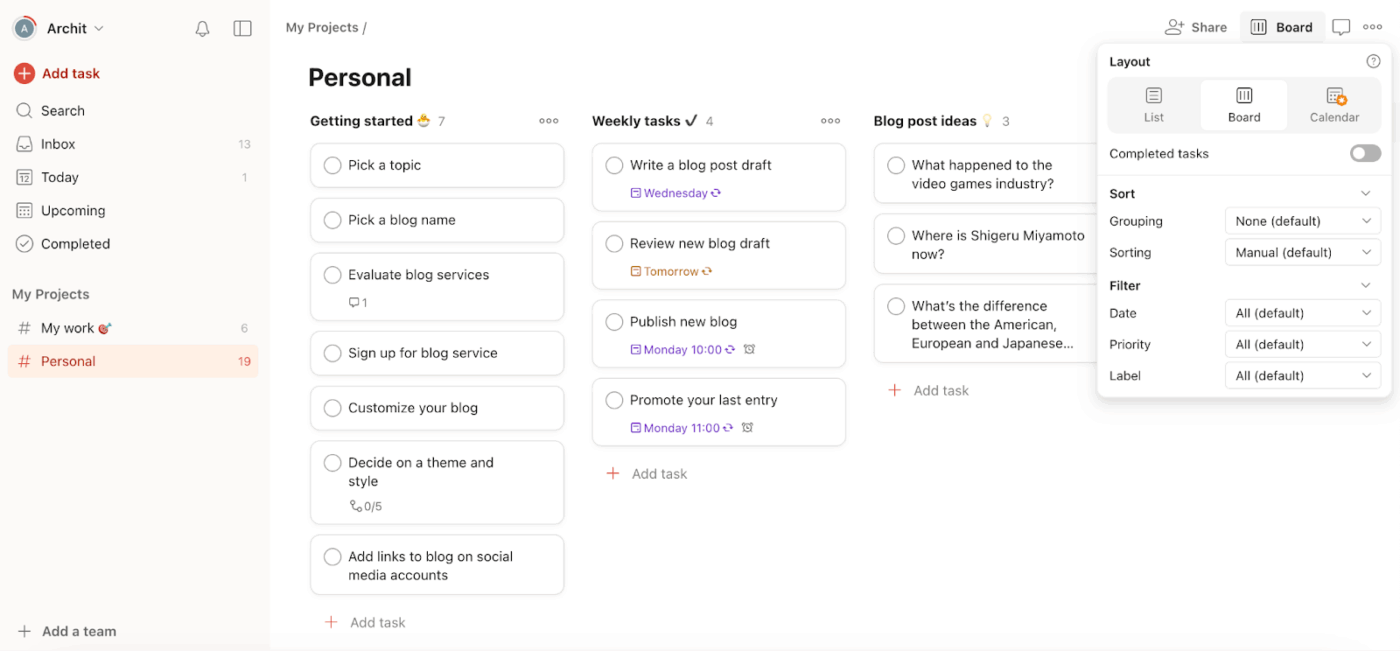Toggle the sidebar visibility icon
1400x651 pixels.
point(242,28)
